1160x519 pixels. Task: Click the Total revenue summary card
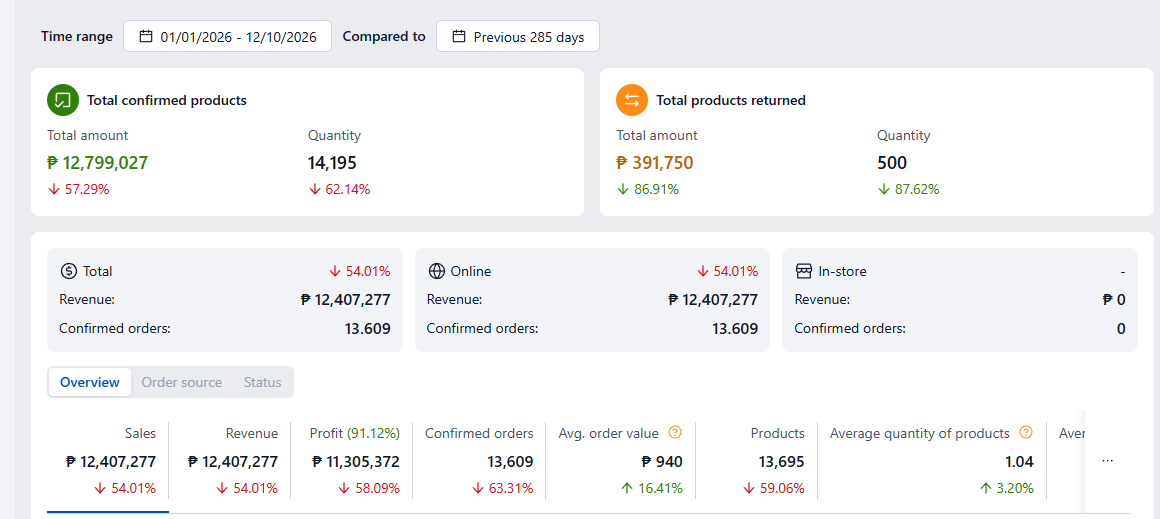tap(225, 299)
